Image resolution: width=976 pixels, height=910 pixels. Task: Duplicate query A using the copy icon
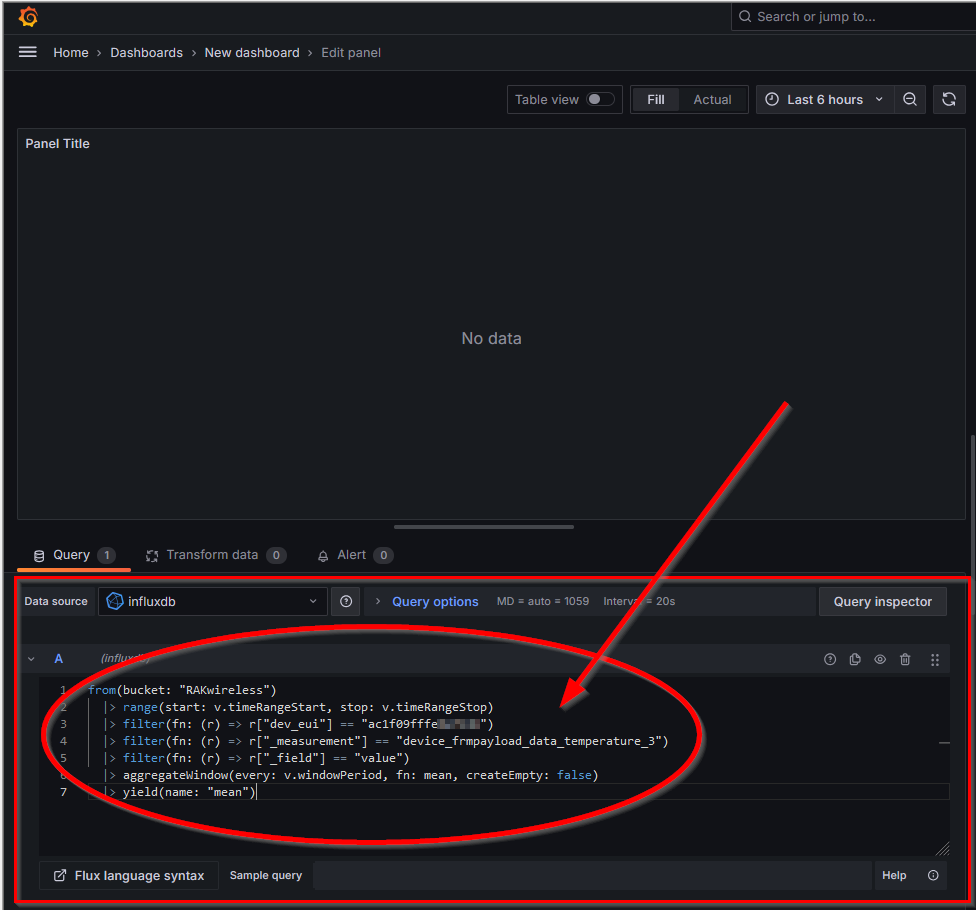pyautogui.click(x=855, y=659)
